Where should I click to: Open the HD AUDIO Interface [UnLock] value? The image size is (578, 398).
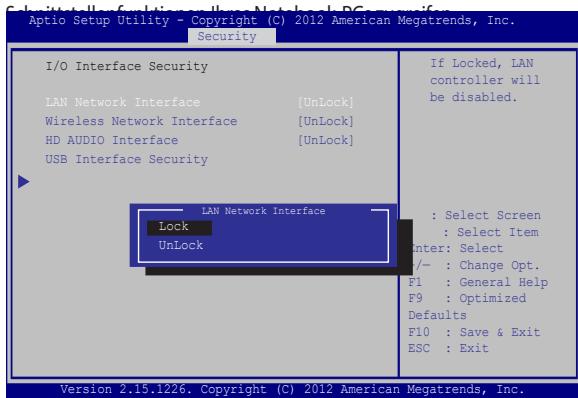[x=325, y=140]
